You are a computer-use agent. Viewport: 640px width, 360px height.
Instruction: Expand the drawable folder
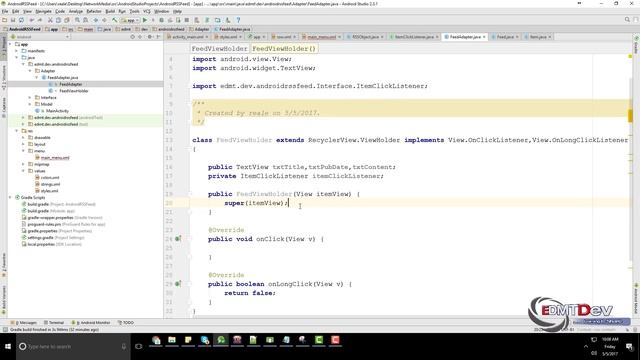23,138
